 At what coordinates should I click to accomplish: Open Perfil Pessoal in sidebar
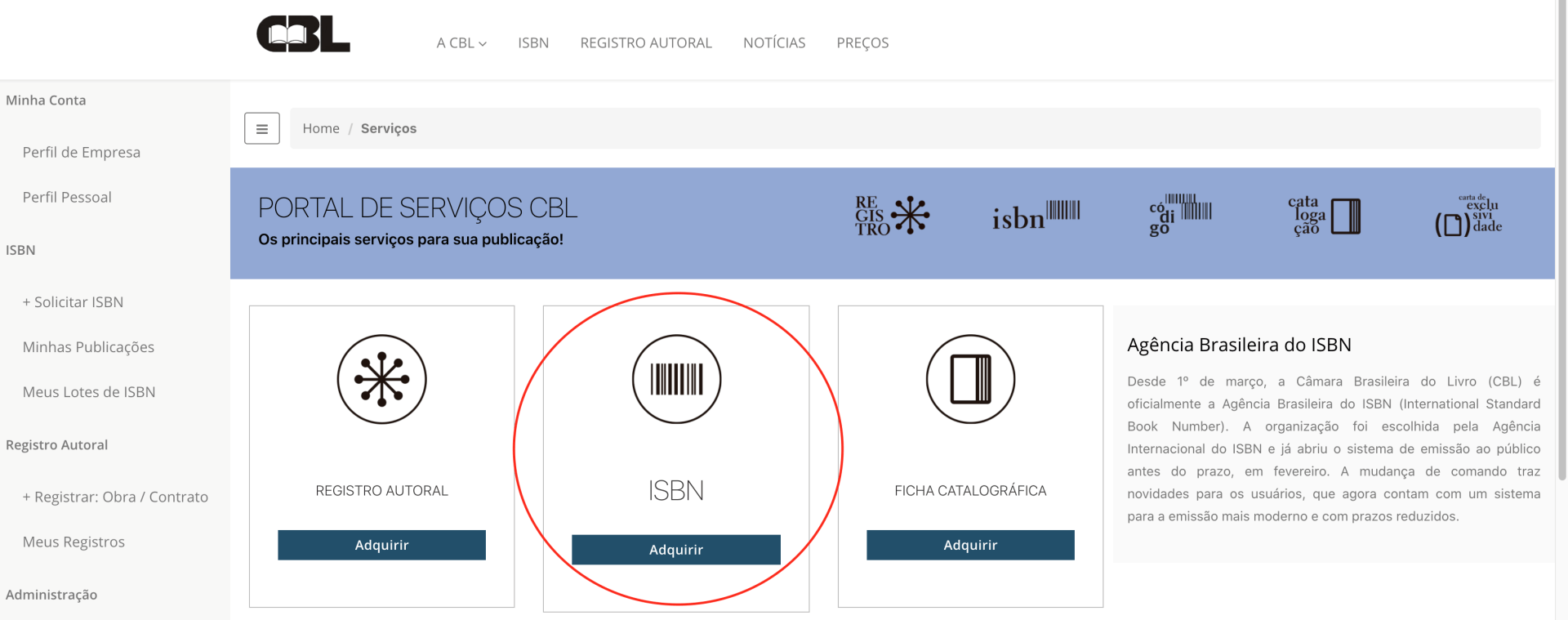(x=67, y=197)
